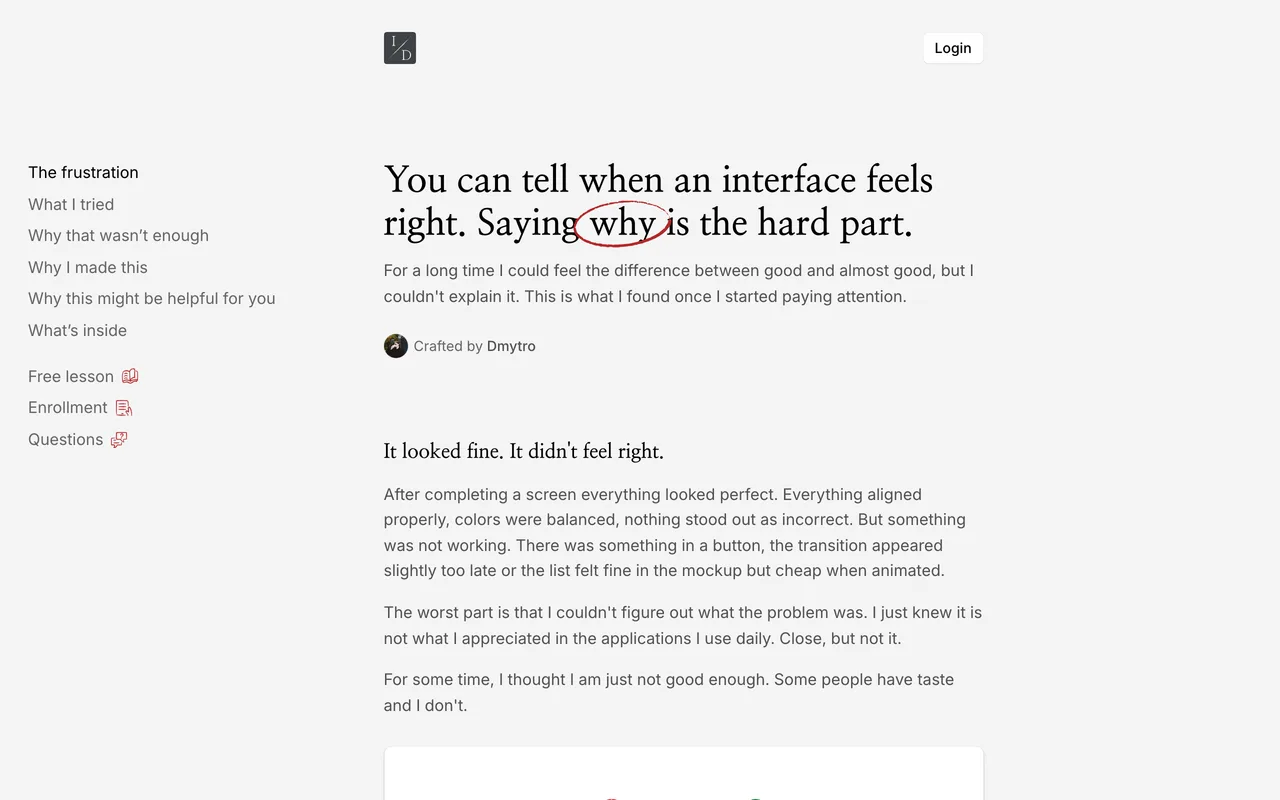The width and height of the screenshot is (1280, 800).
Task: Navigate to Why I made this
Action: coord(88,267)
